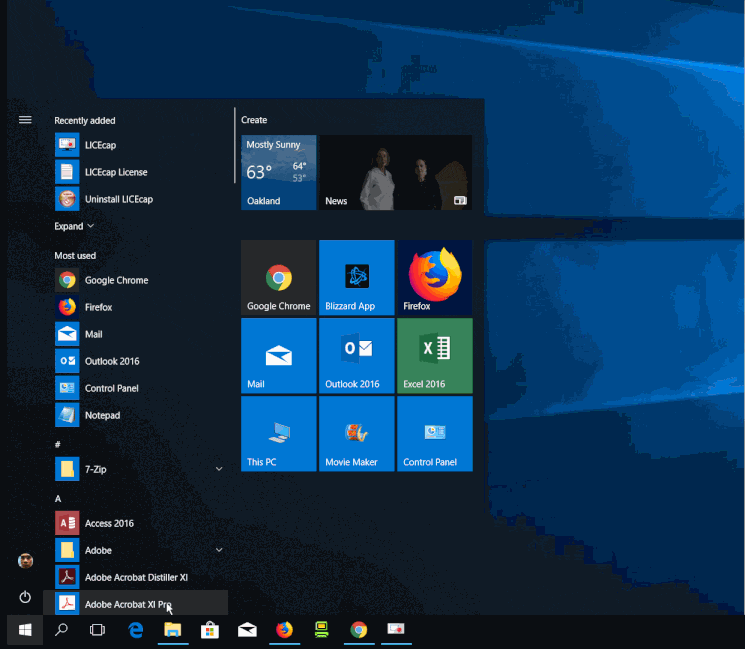This screenshot has height=649, width=745.
Task: Open the Oakland weather tile
Action: coord(279,173)
